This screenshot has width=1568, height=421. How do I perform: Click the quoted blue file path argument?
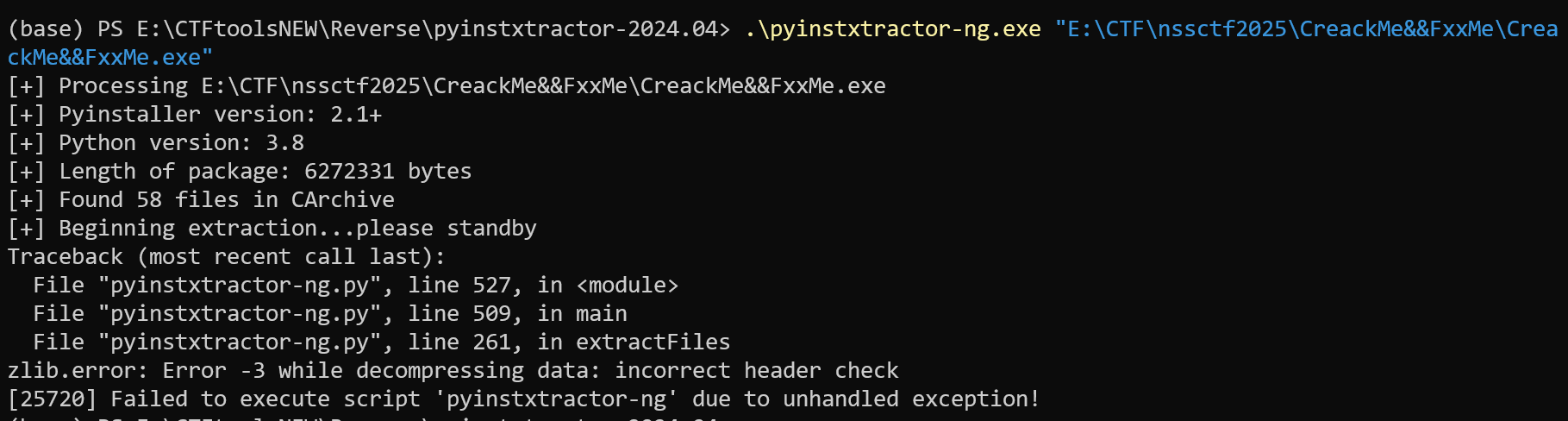tap(1306, 28)
